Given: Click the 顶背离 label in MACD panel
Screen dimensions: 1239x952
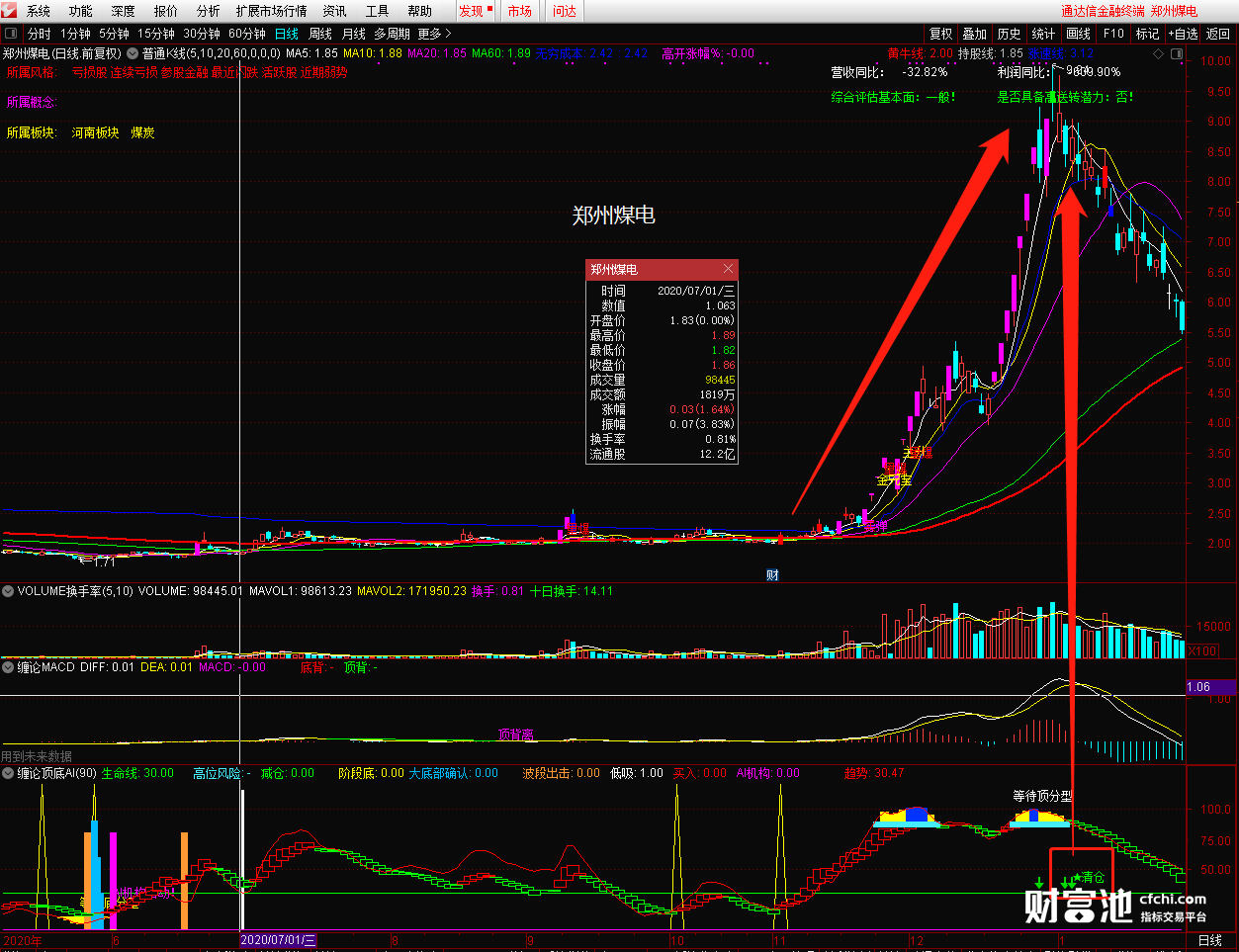Looking at the screenshot, I should [516, 735].
